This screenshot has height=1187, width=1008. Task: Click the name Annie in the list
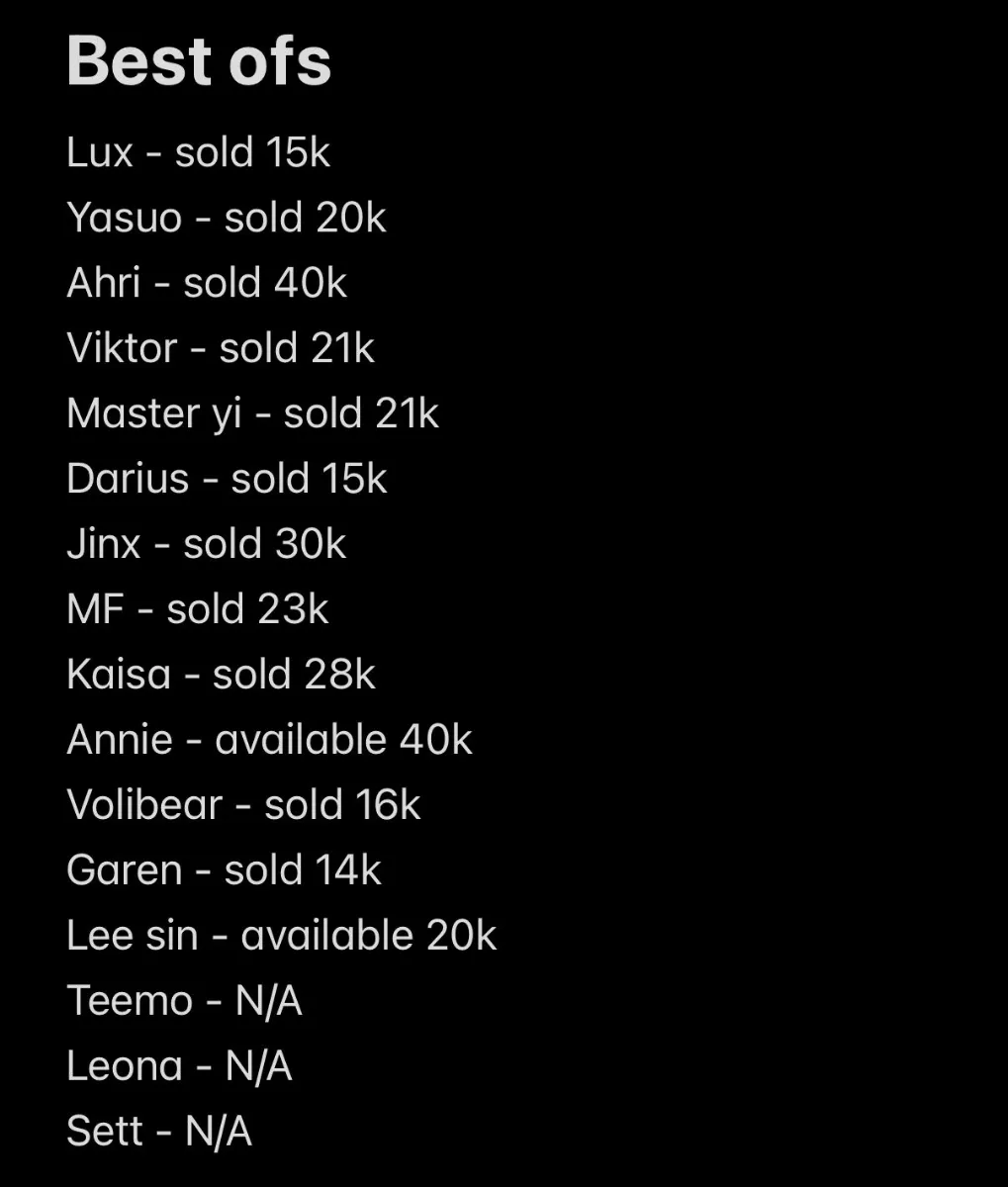pos(120,740)
